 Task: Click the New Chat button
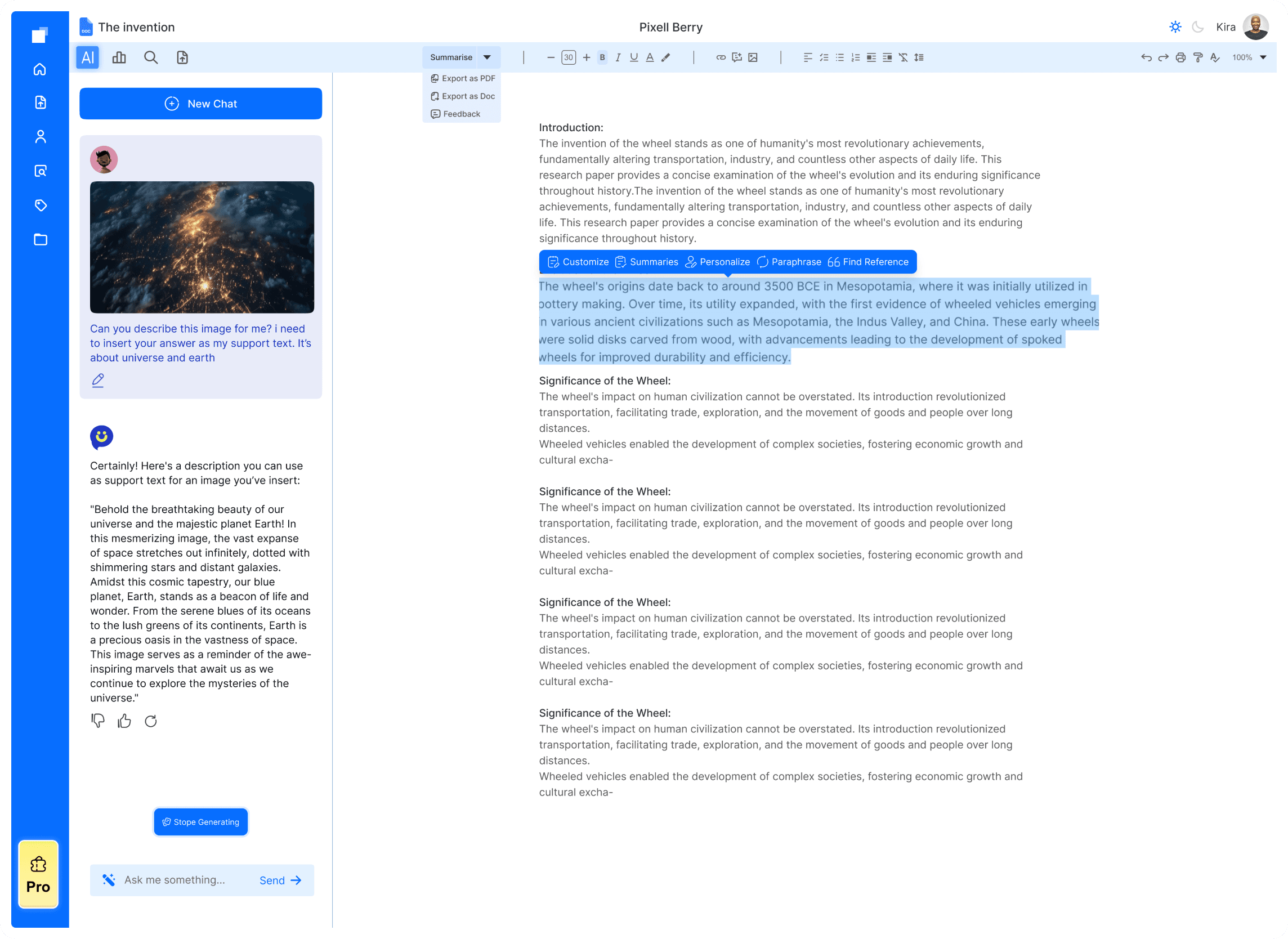pyautogui.click(x=201, y=103)
